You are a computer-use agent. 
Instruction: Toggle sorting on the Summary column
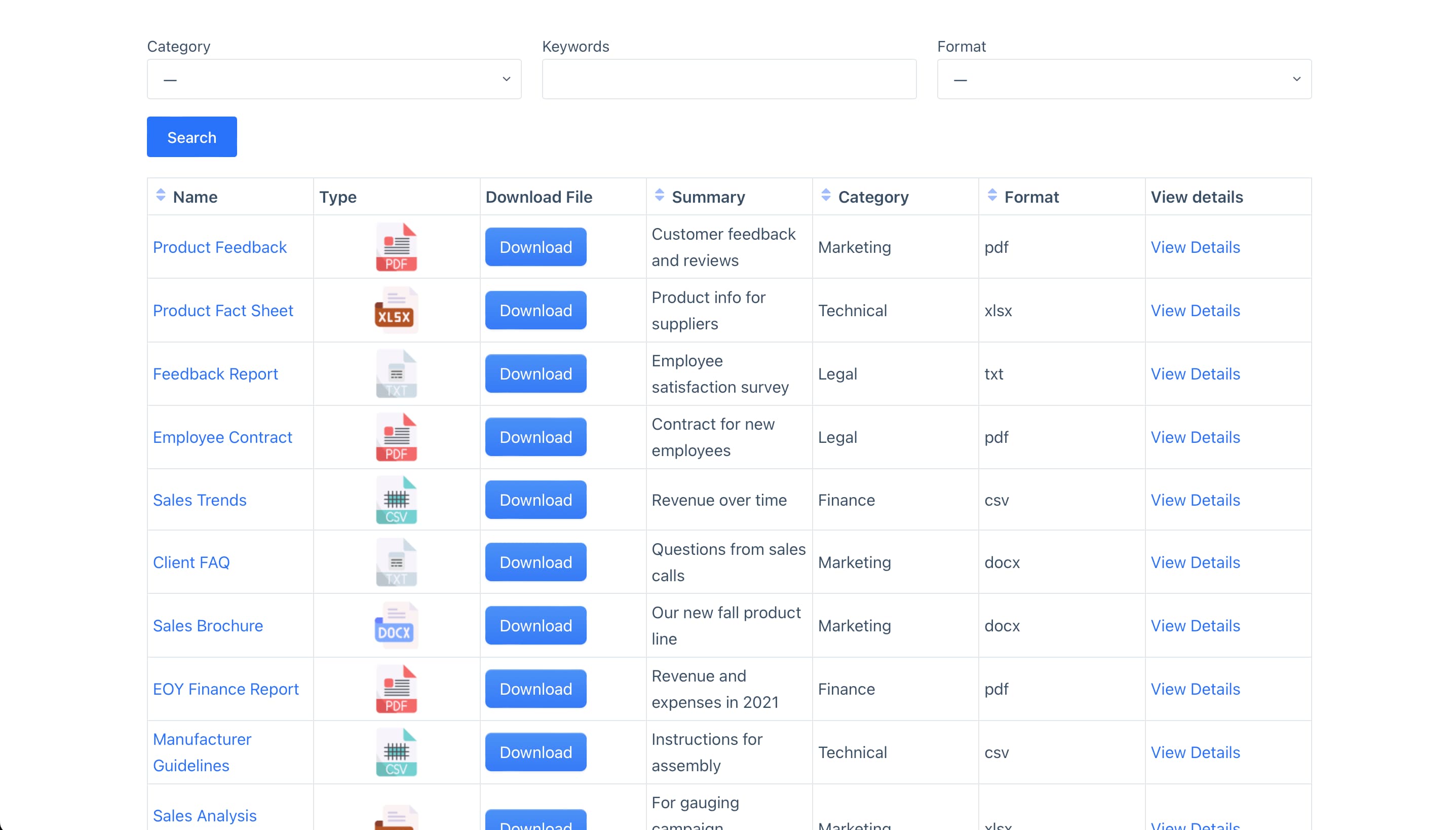click(x=660, y=195)
